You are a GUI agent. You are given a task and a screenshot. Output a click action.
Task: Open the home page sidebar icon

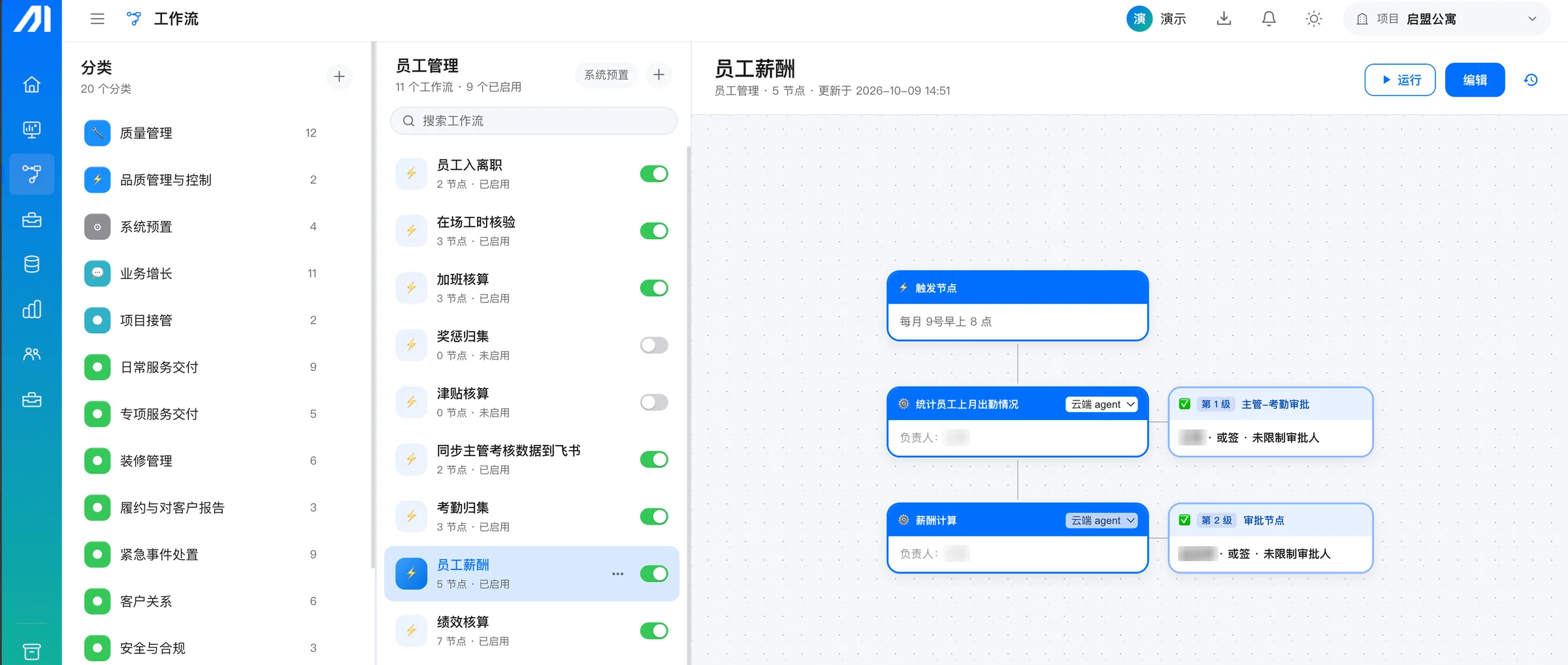31,85
